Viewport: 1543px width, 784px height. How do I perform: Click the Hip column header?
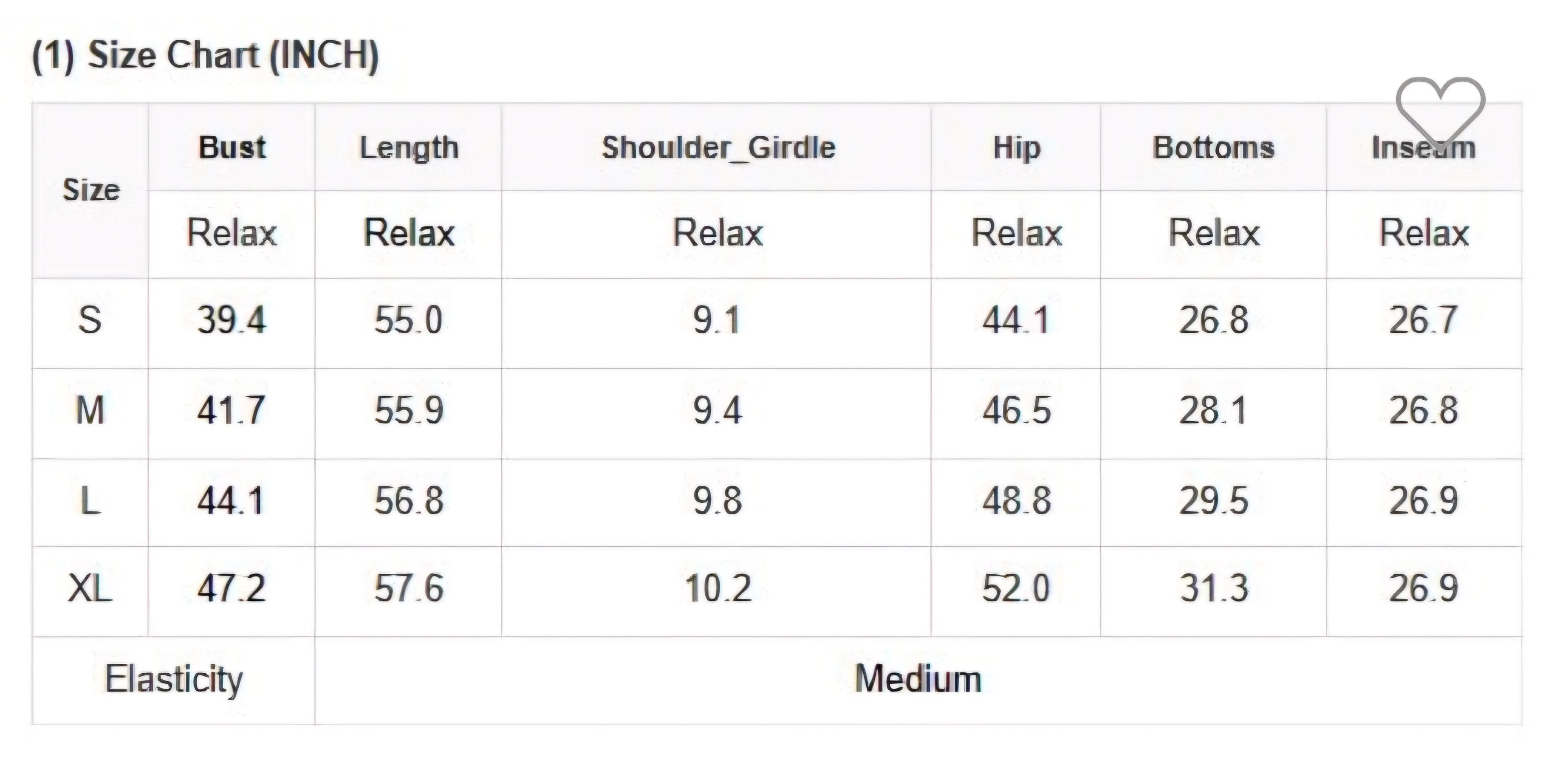click(x=1016, y=147)
